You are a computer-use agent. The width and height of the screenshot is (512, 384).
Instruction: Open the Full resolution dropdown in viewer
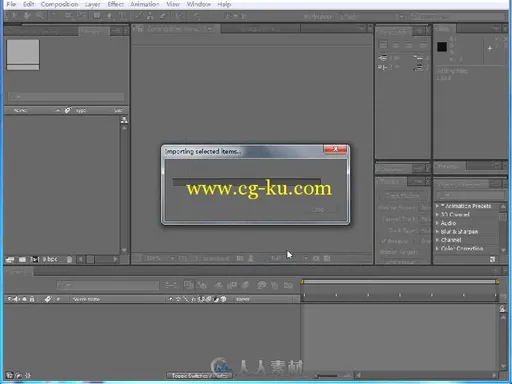pos(288,258)
